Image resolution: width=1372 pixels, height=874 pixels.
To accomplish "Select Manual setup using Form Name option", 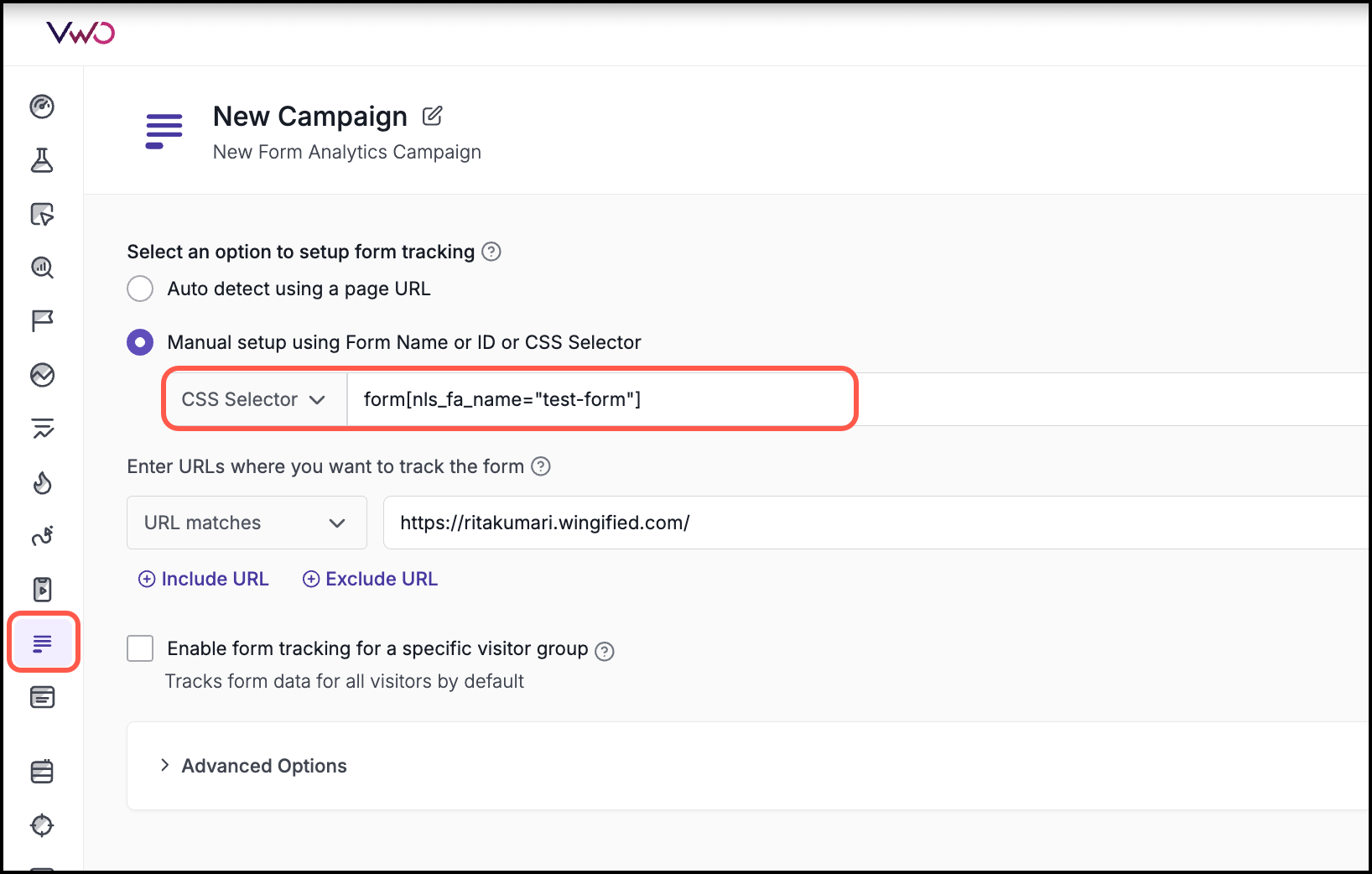I will tap(140, 342).
